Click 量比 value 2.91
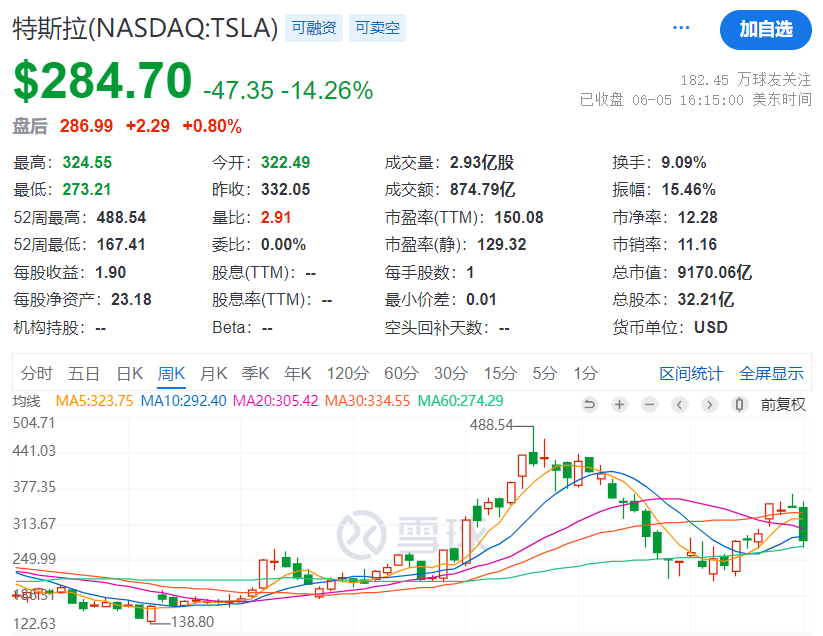 pyautogui.click(x=276, y=218)
